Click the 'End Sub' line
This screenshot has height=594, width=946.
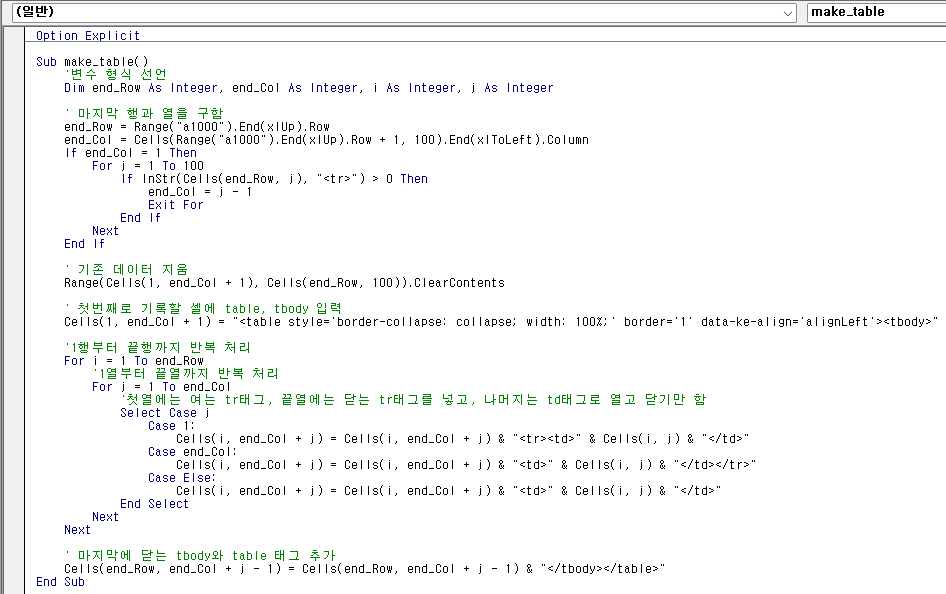pyautogui.click(x=60, y=582)
